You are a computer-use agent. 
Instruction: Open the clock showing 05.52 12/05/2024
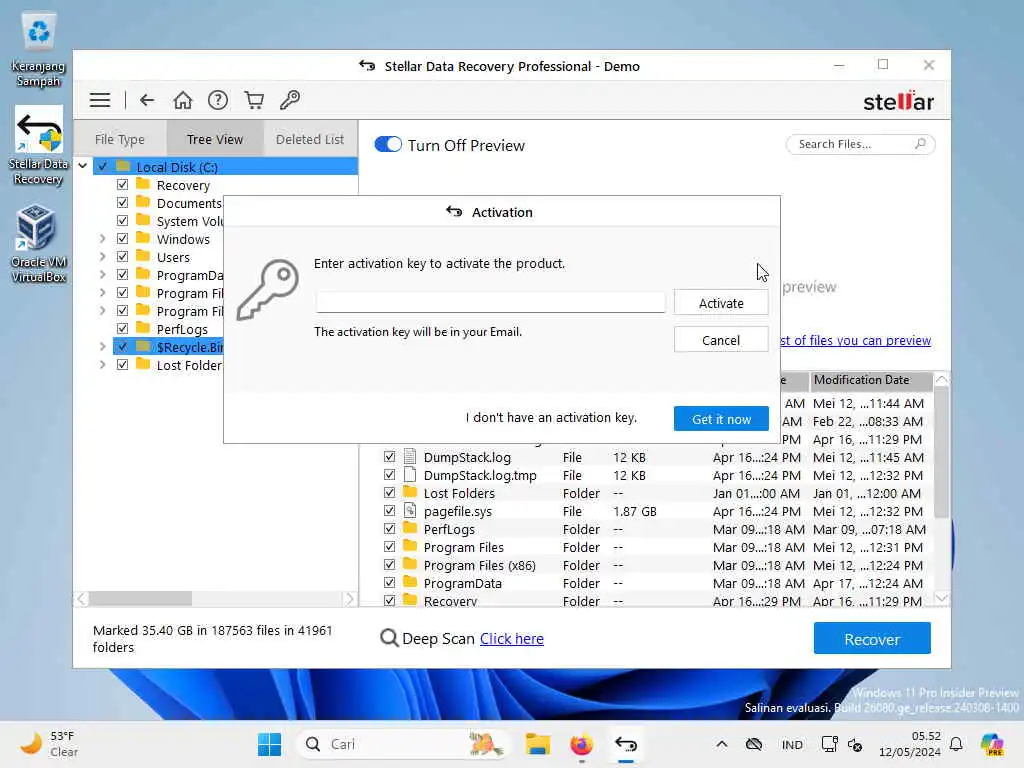point(910,744)
